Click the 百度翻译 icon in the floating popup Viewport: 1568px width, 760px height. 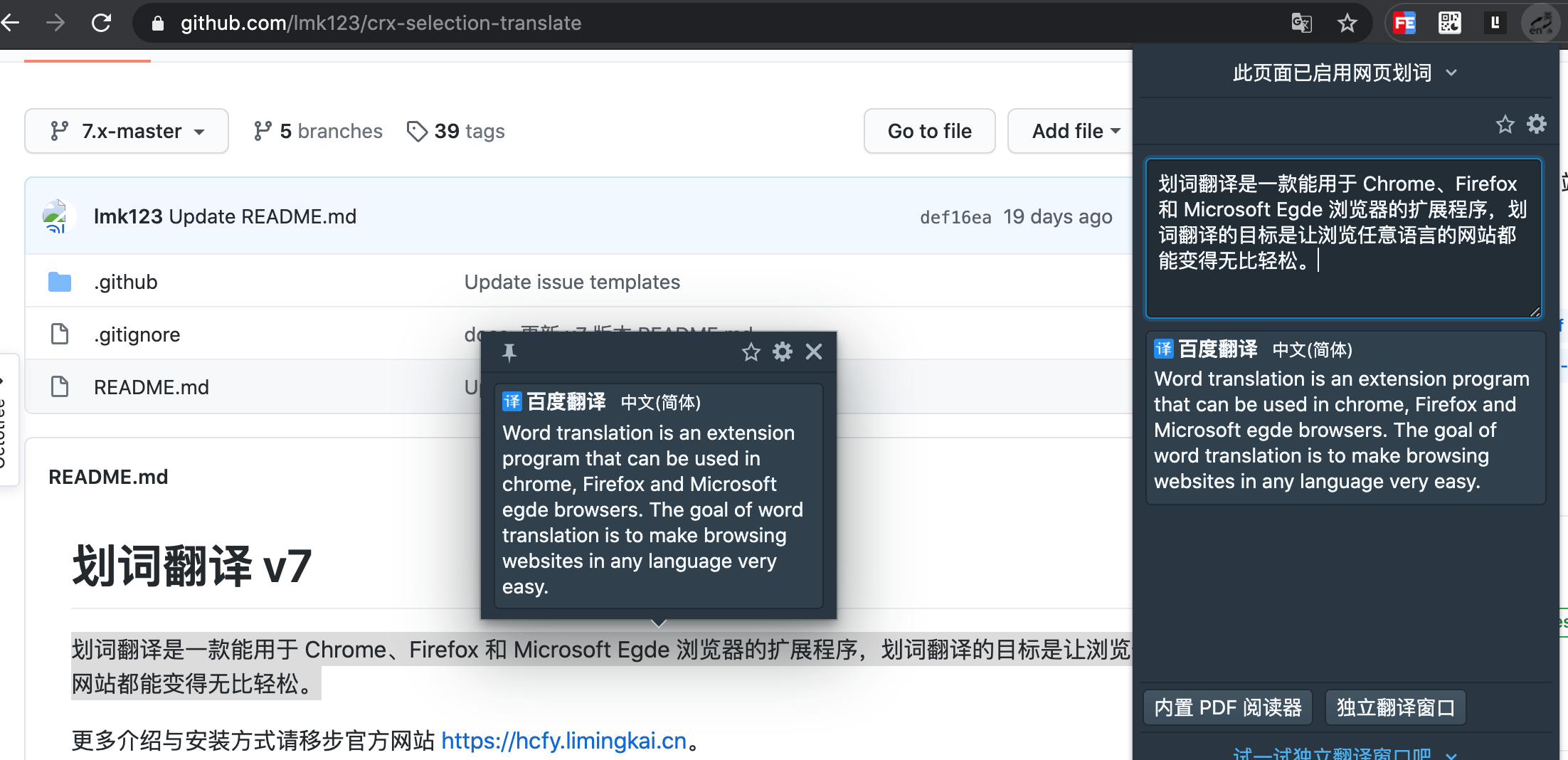(x=512, y=401)
